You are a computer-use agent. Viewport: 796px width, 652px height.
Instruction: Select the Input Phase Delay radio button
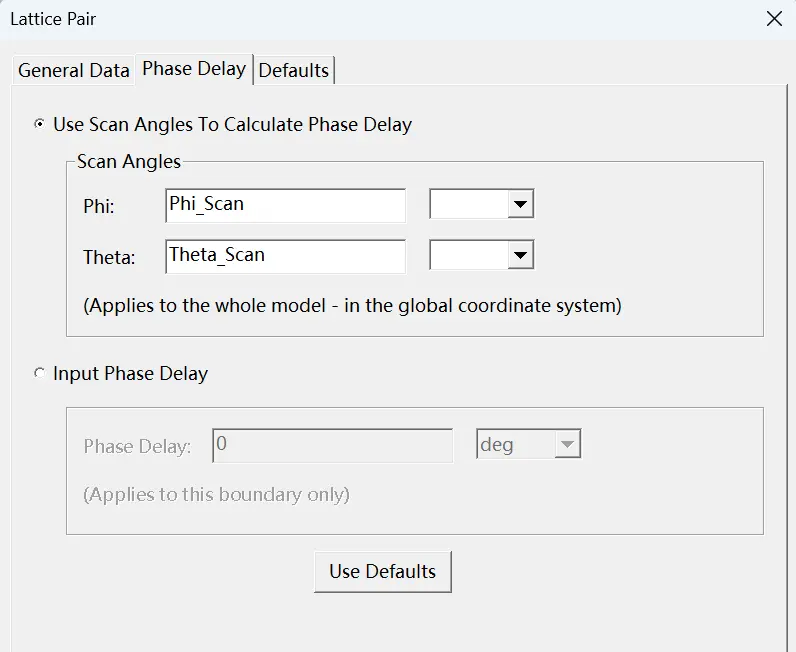pos(39,373)
